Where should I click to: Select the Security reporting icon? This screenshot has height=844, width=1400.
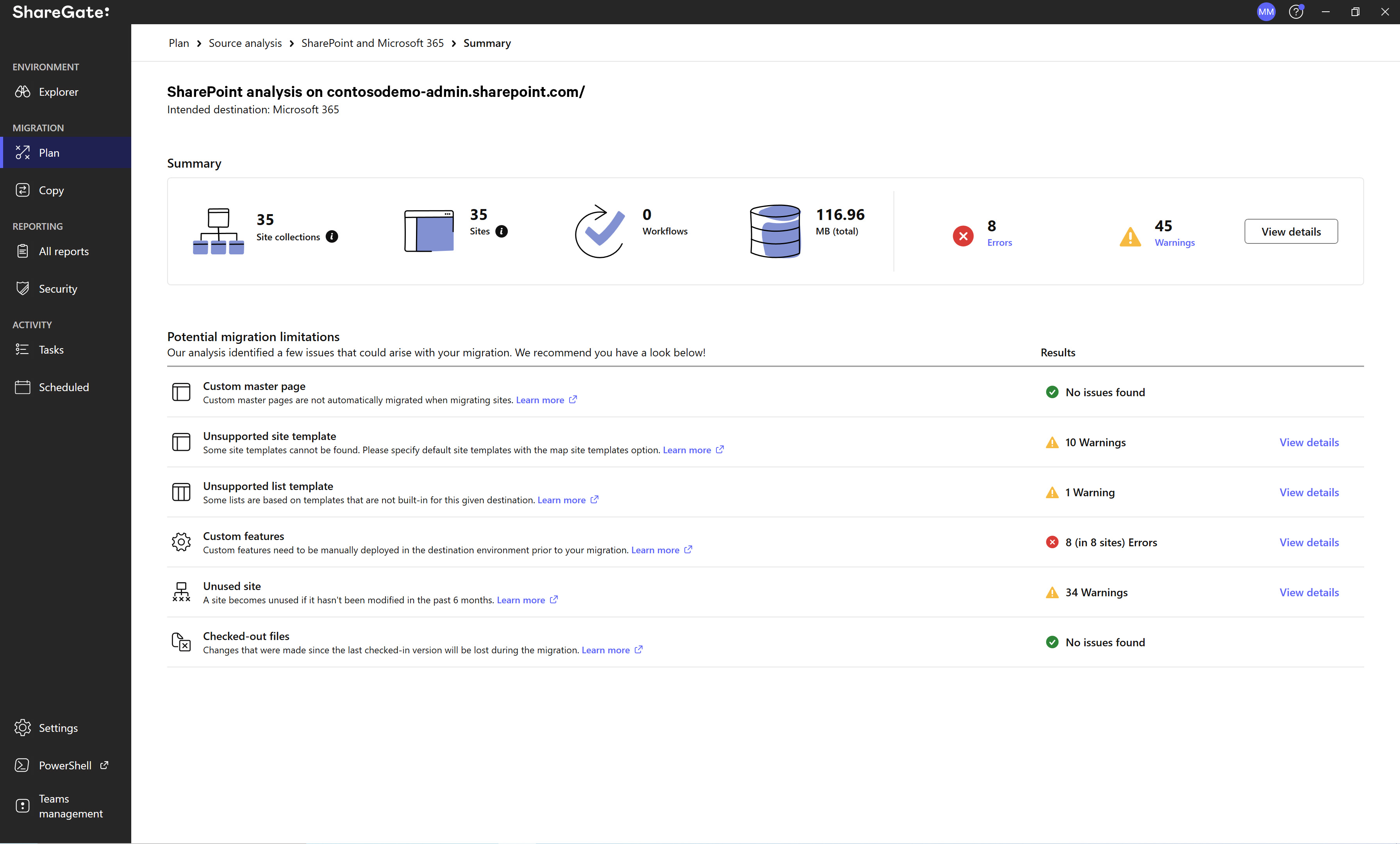click(24, 288)
